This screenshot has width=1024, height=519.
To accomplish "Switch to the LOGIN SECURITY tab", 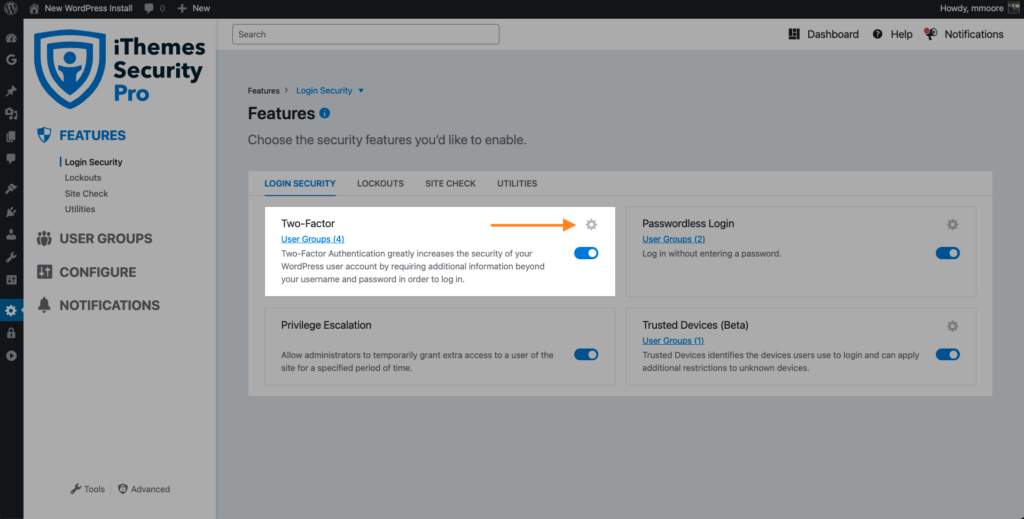I will click(300, 183).
